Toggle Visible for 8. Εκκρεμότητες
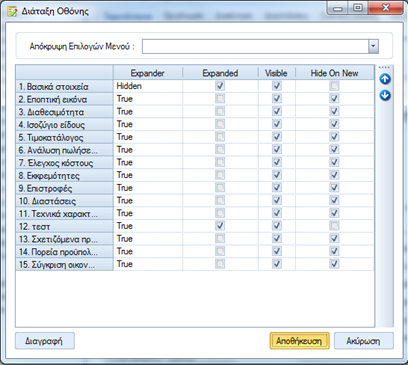Viewport: 408px width, 365px height. pyautogui.click(x=277, y=175)
